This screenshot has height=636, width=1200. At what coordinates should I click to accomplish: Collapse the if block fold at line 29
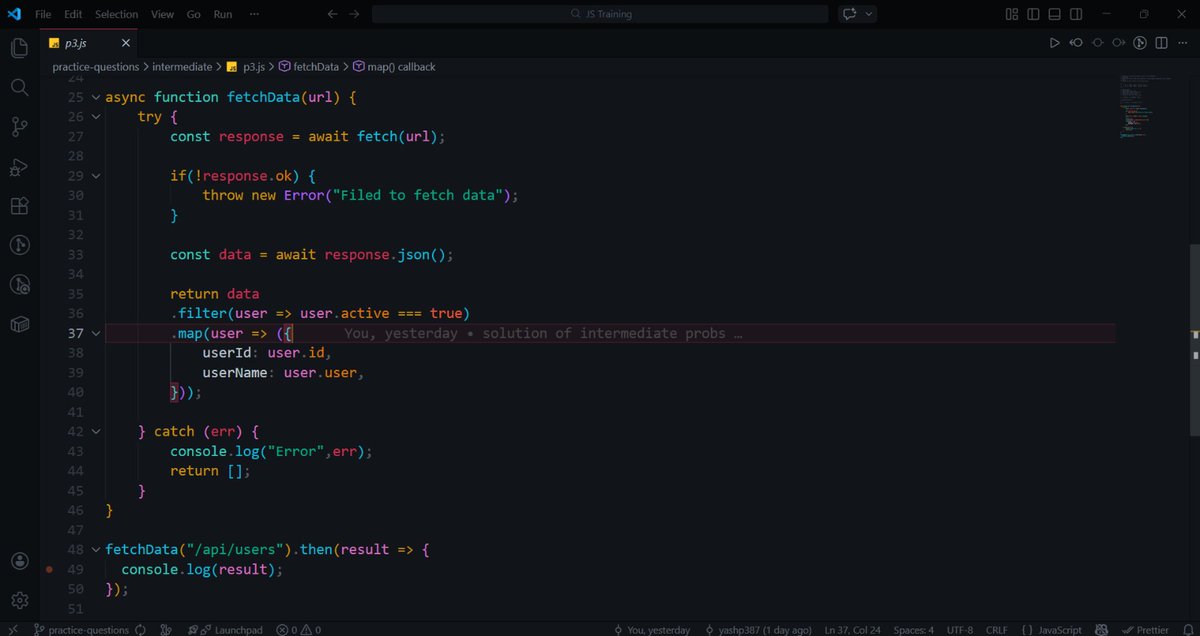tap(96, 176)
